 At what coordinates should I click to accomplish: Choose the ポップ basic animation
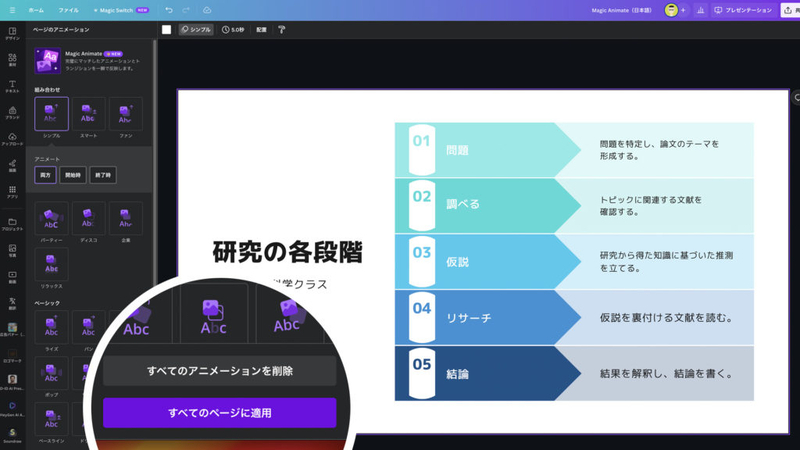(51, 373)
